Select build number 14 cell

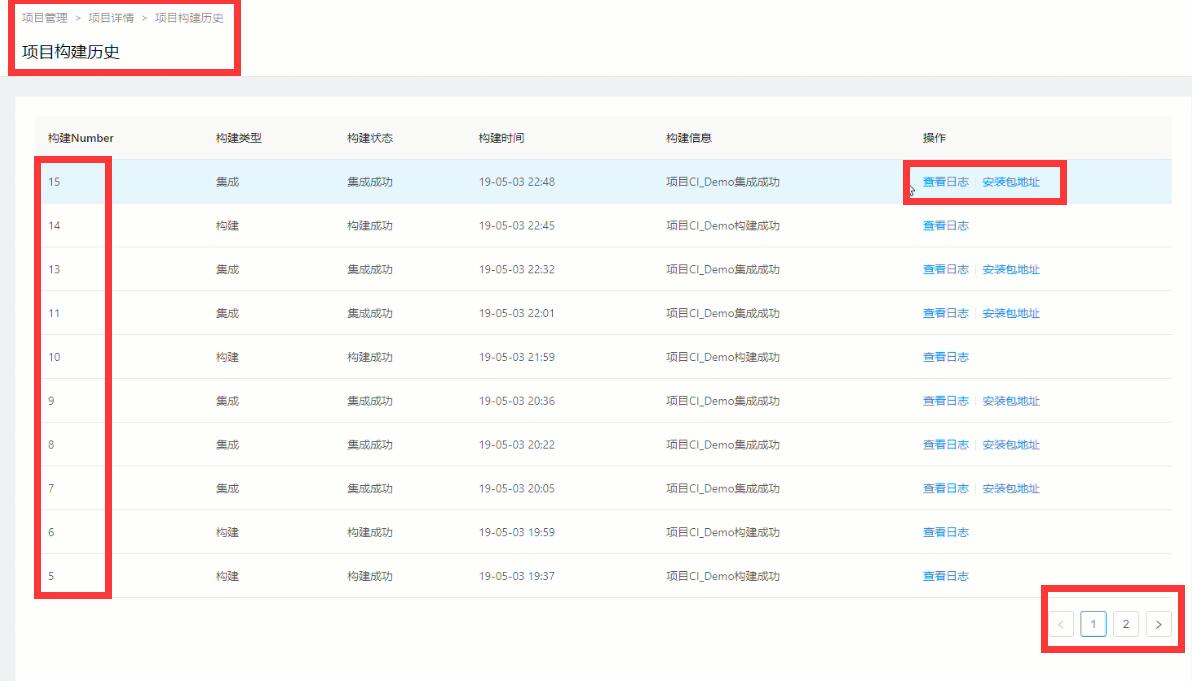pos(54,226)
